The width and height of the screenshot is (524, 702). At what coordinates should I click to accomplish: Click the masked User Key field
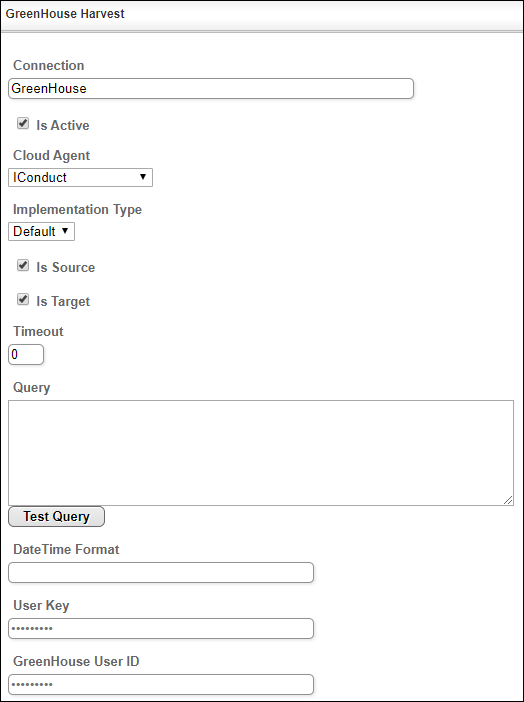(x=161, y=629)
